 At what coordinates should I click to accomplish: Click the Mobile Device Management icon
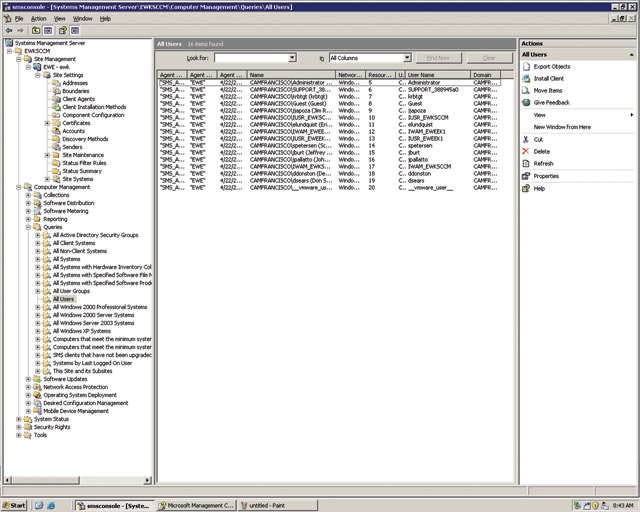click(x=38, y=411)
